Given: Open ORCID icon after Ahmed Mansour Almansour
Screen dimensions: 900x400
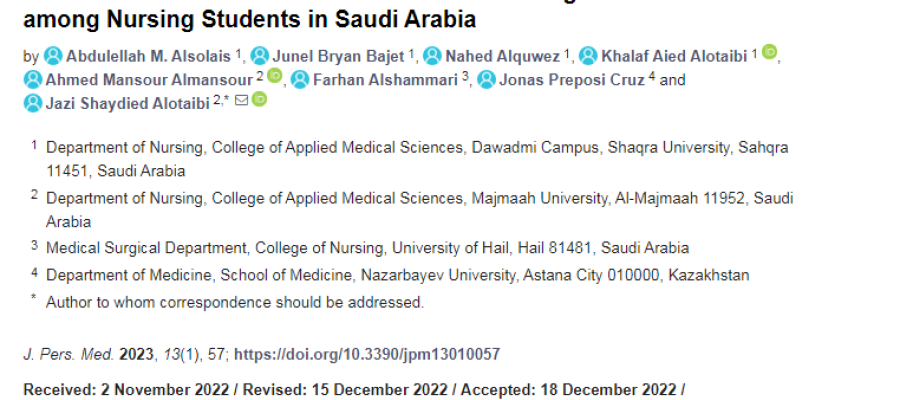Looking at the screenshot, I should (274, 75).
